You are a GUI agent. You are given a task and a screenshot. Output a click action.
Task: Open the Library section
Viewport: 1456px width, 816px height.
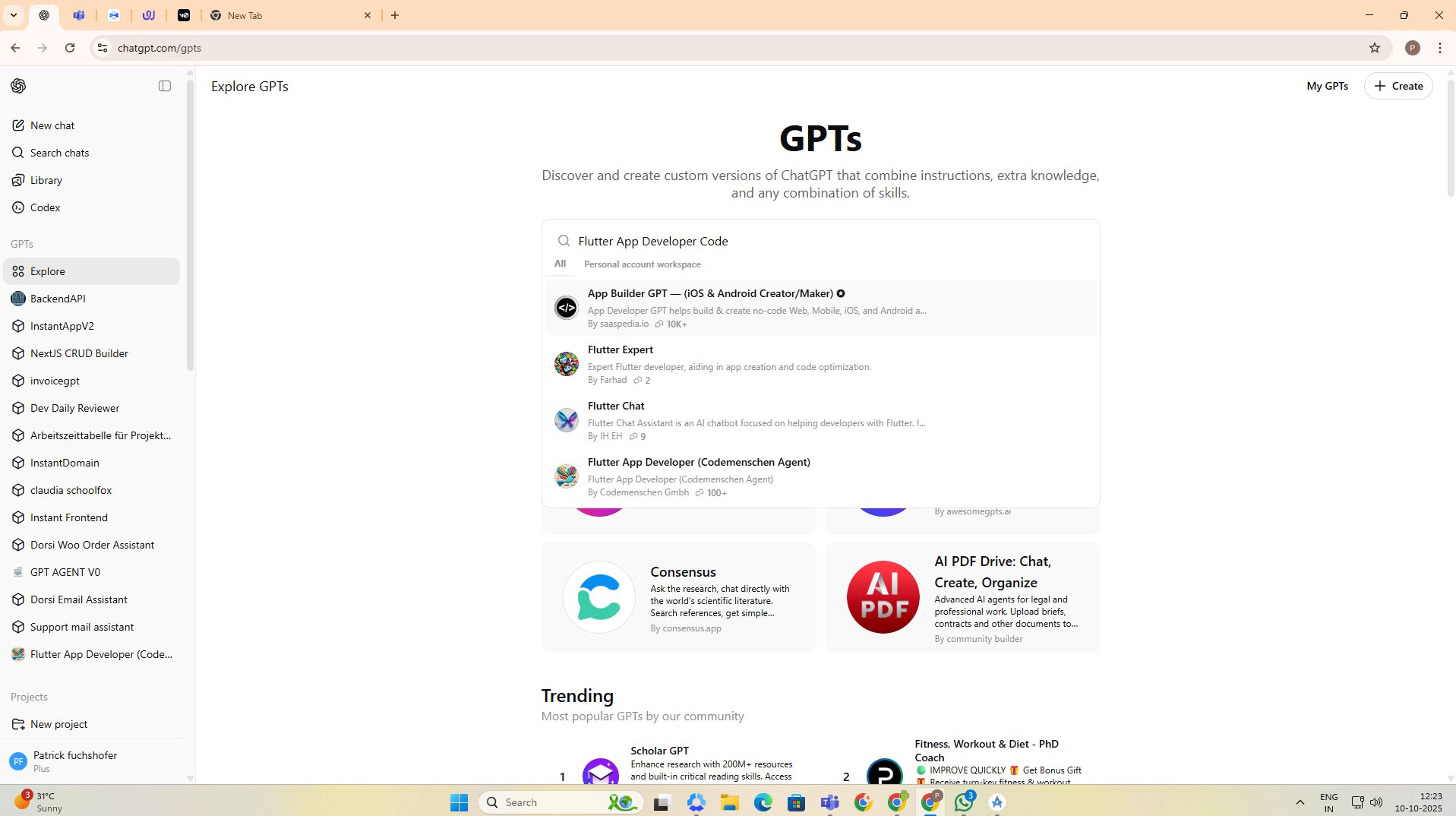(91, 180)
